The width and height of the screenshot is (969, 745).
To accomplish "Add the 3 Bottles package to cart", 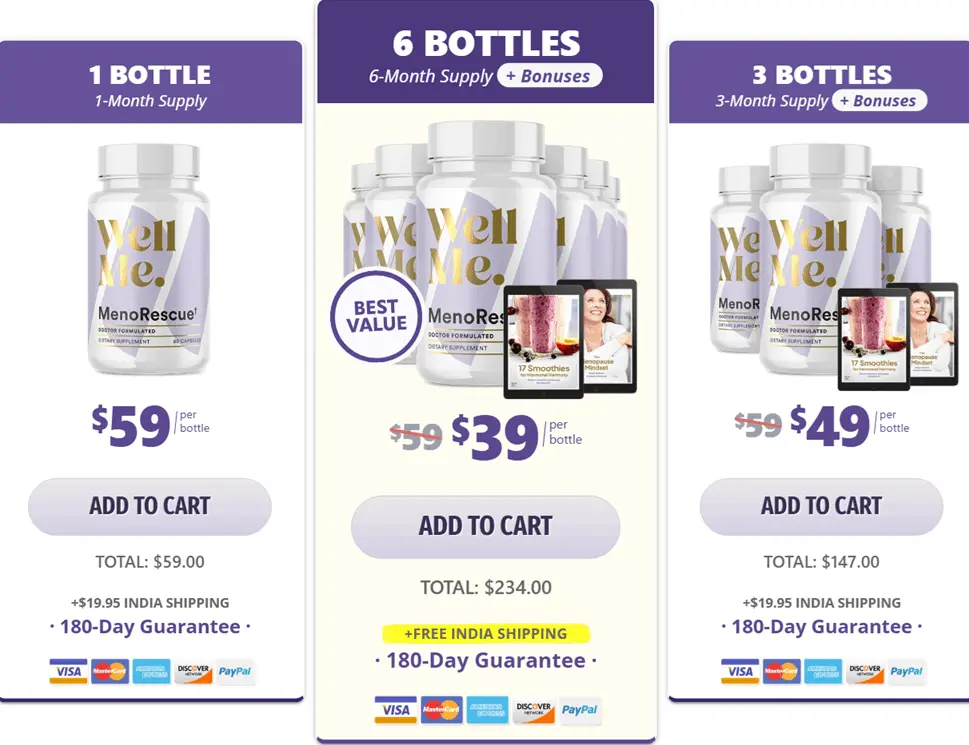I will point(821,506).
